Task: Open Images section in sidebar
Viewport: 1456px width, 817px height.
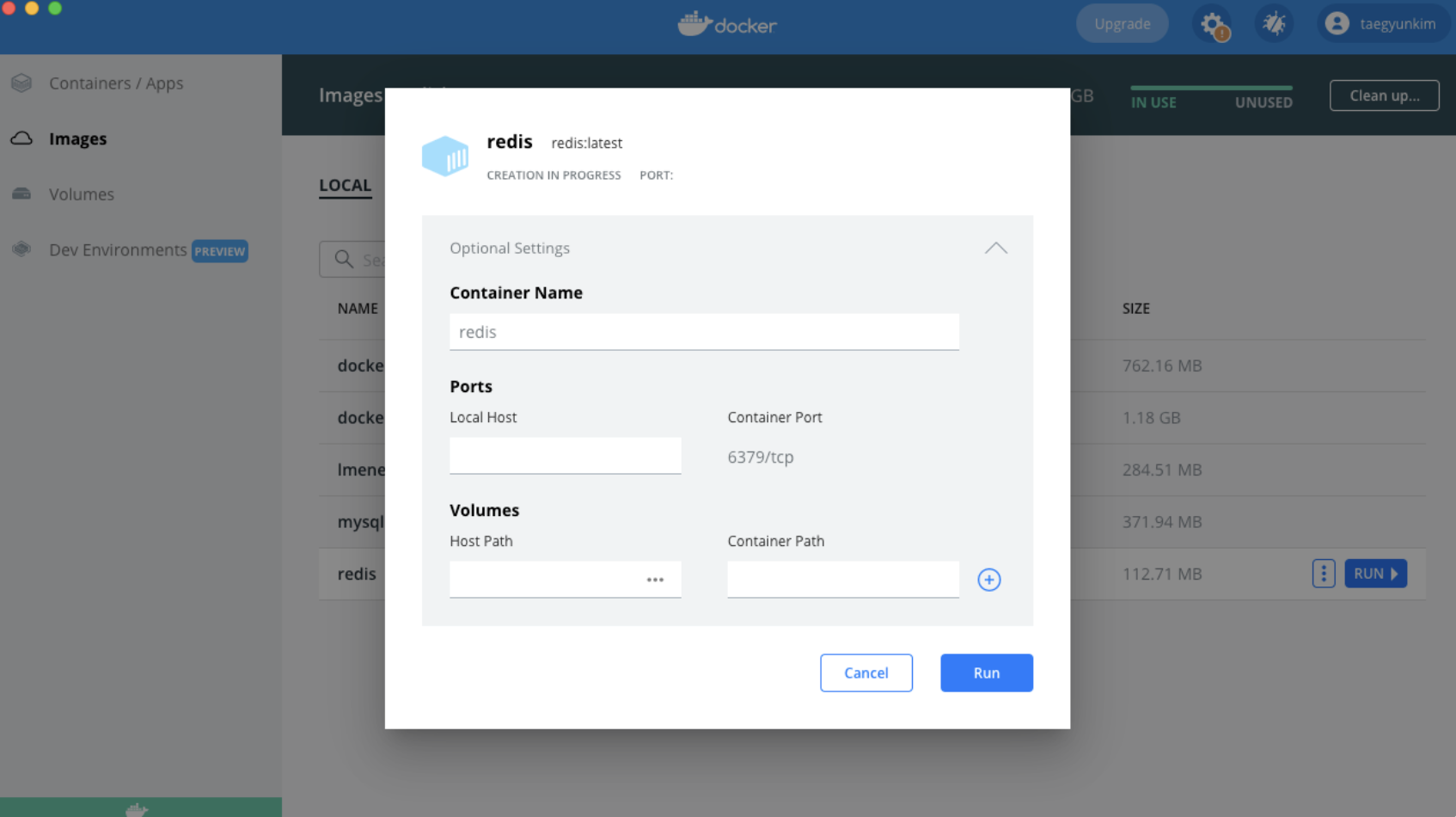Action: pyautogui.click(x=78, y=138)
